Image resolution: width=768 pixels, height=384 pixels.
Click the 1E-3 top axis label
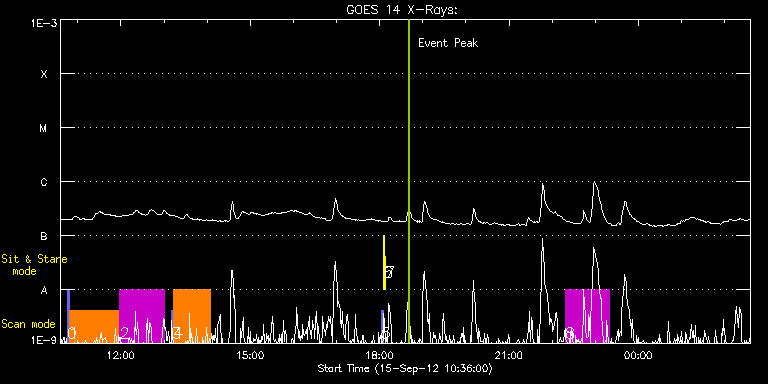44,23
